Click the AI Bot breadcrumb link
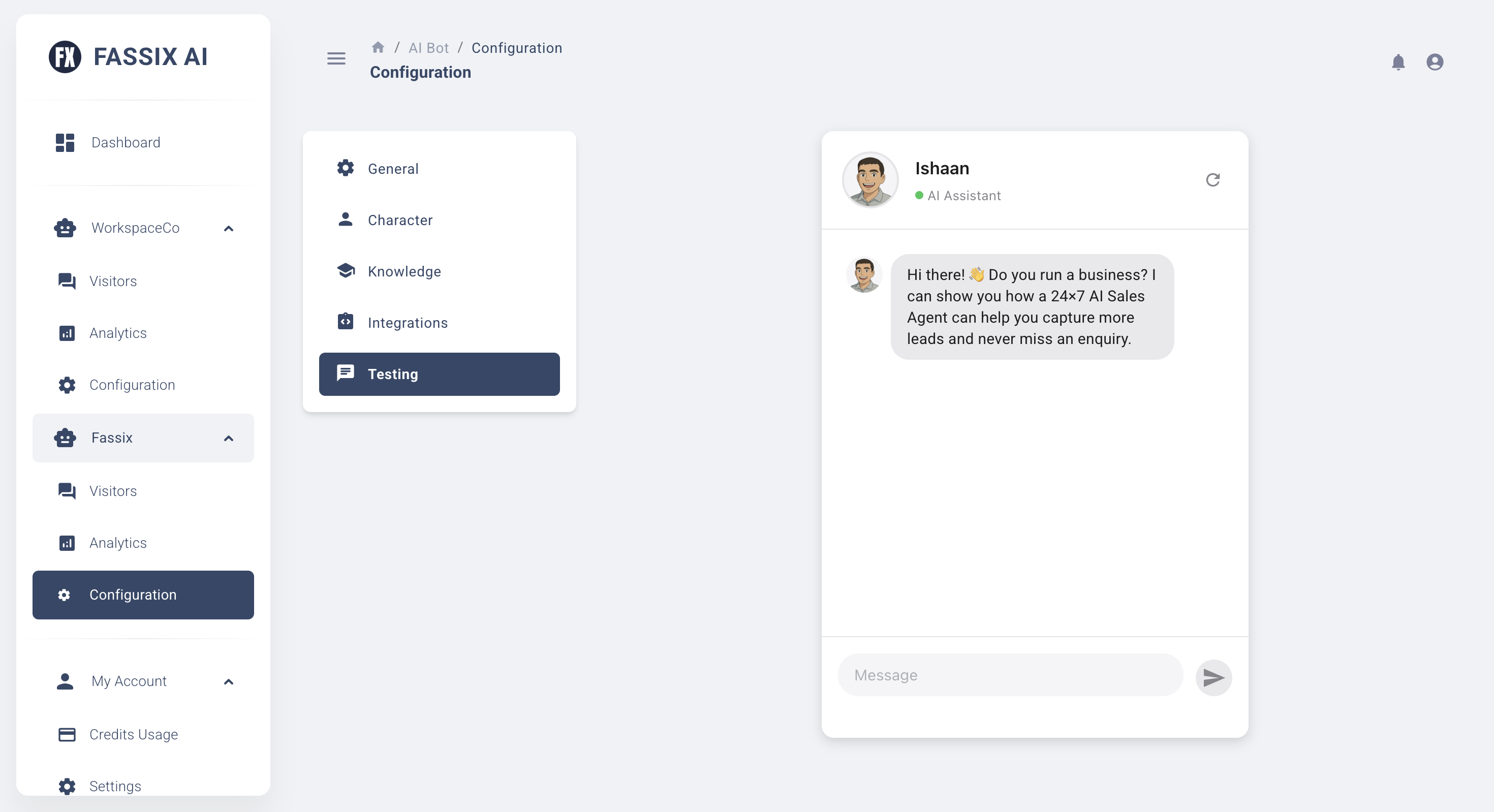1494x812 pixels. click(x=428, y=48)
